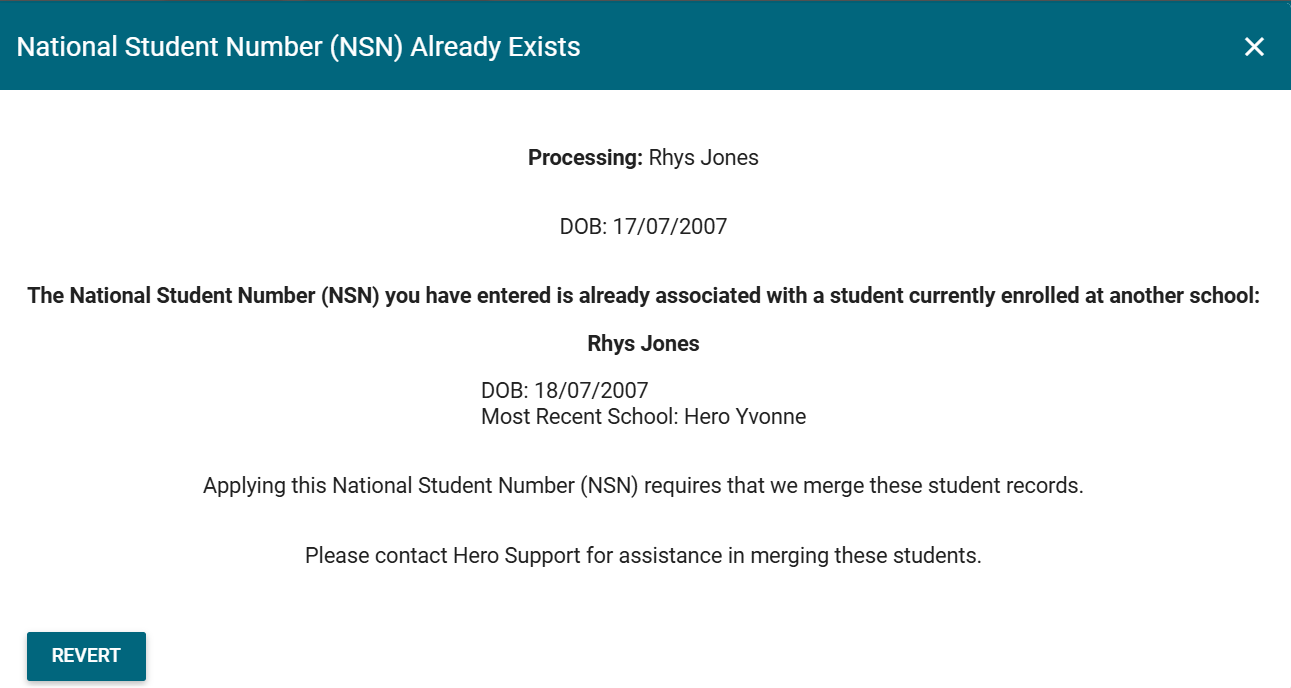Select the name Rhys Jones beside Processing
This screenshot has width=1291, height=688.
click(703, 158)
